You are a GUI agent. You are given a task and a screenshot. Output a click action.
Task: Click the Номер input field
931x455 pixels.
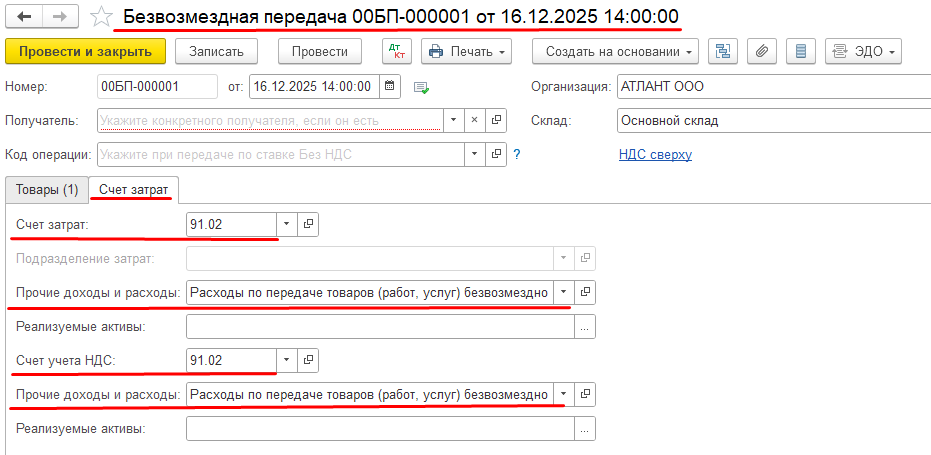pos(157,86)
